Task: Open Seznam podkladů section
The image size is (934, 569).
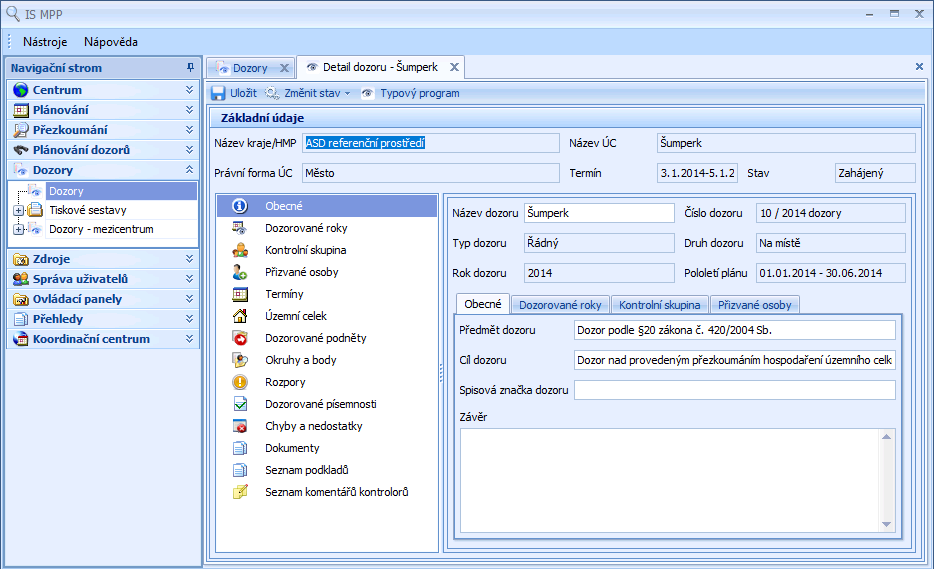Action: 326,470
